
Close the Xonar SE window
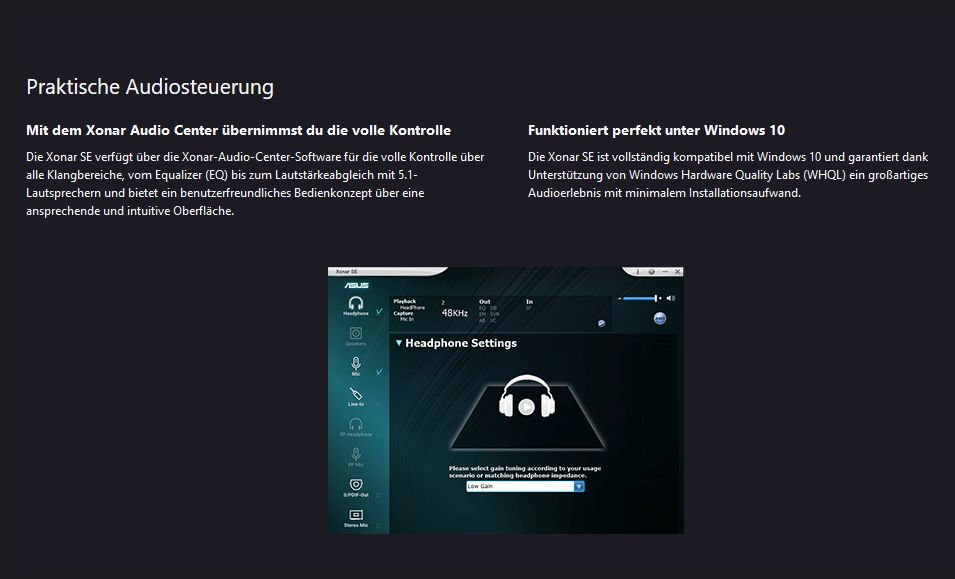pos(678,272)
